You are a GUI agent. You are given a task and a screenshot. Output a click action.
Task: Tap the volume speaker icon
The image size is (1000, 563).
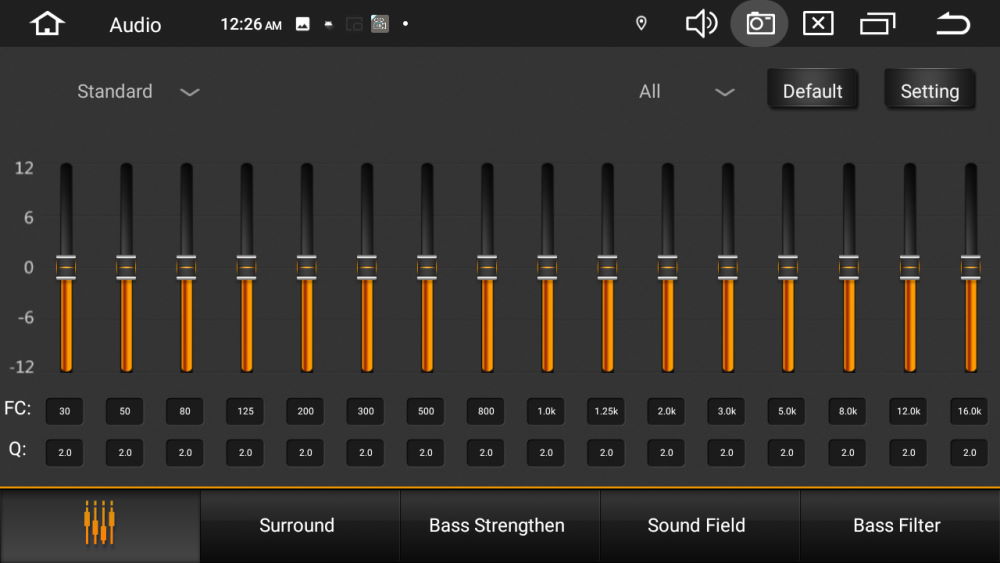pyautogui.click(x=701, y=24)
